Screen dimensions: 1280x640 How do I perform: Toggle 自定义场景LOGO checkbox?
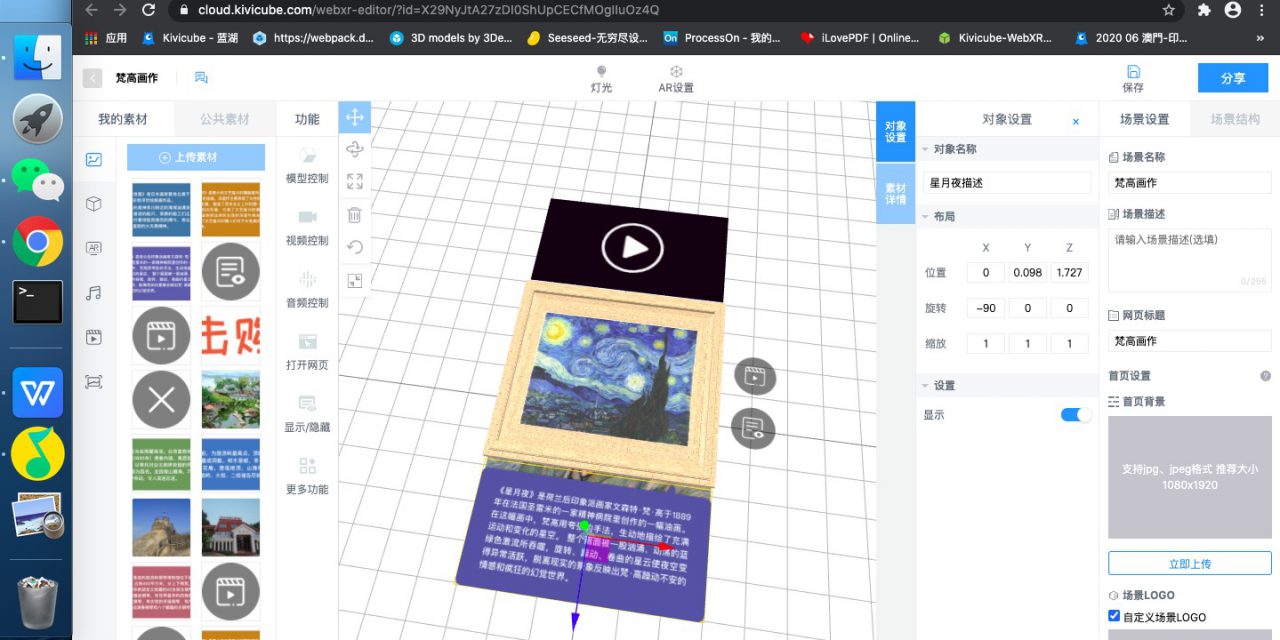(1114, 616)
